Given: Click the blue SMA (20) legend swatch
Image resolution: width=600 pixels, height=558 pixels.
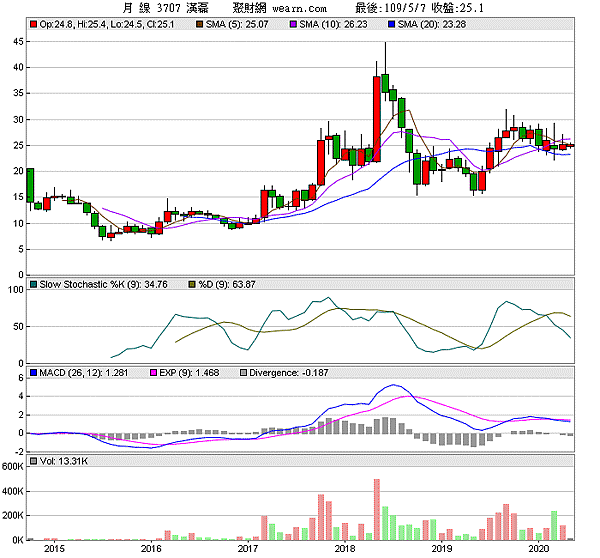Looking at the screenshot, I should click(391, 24).
